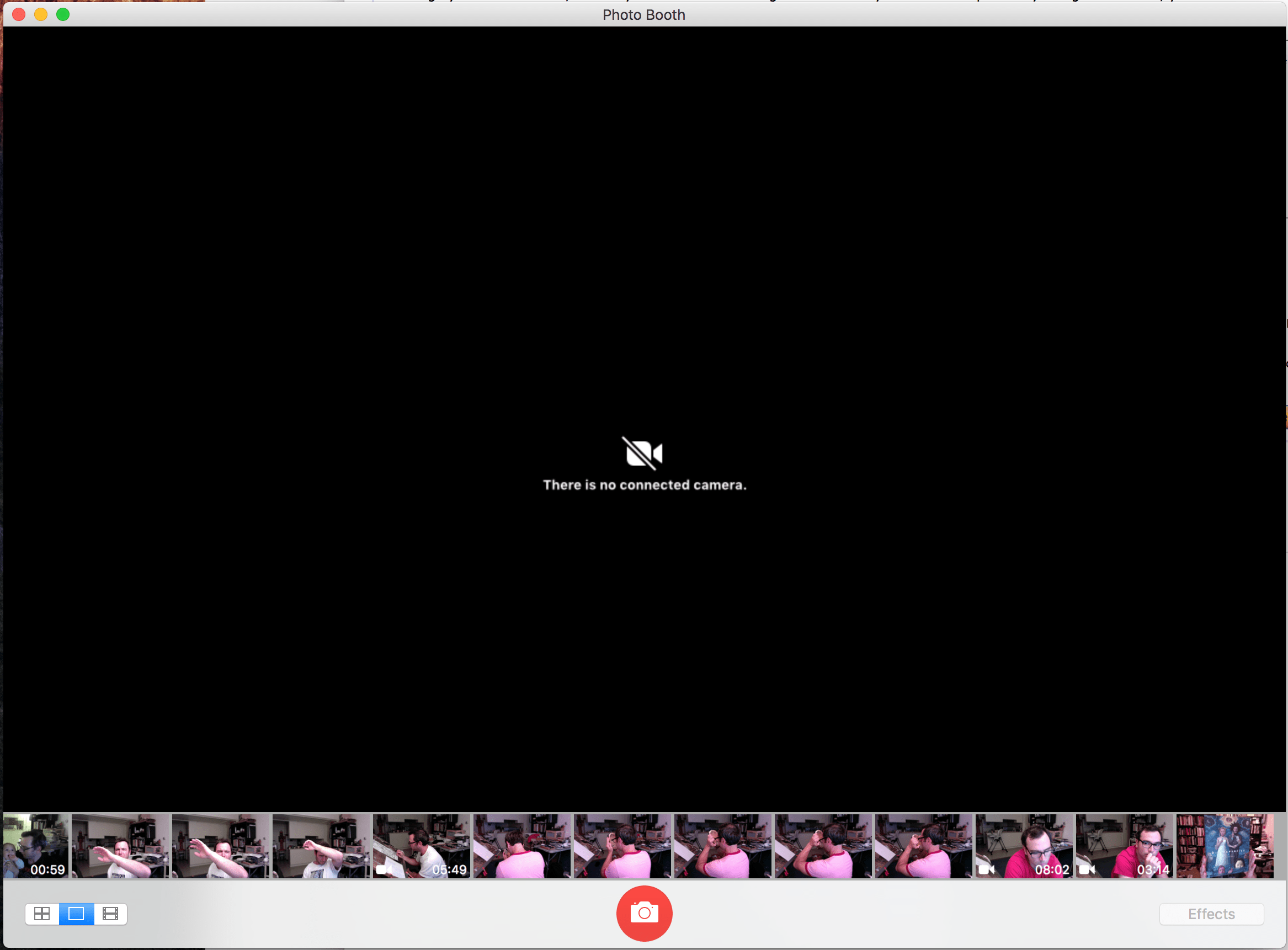Image resolution: width=1288 pixels, height=950 pixels.
Task: Select the thumbnail of the man waving his hand
Action: pyautogui.click(x=120, y=845)
